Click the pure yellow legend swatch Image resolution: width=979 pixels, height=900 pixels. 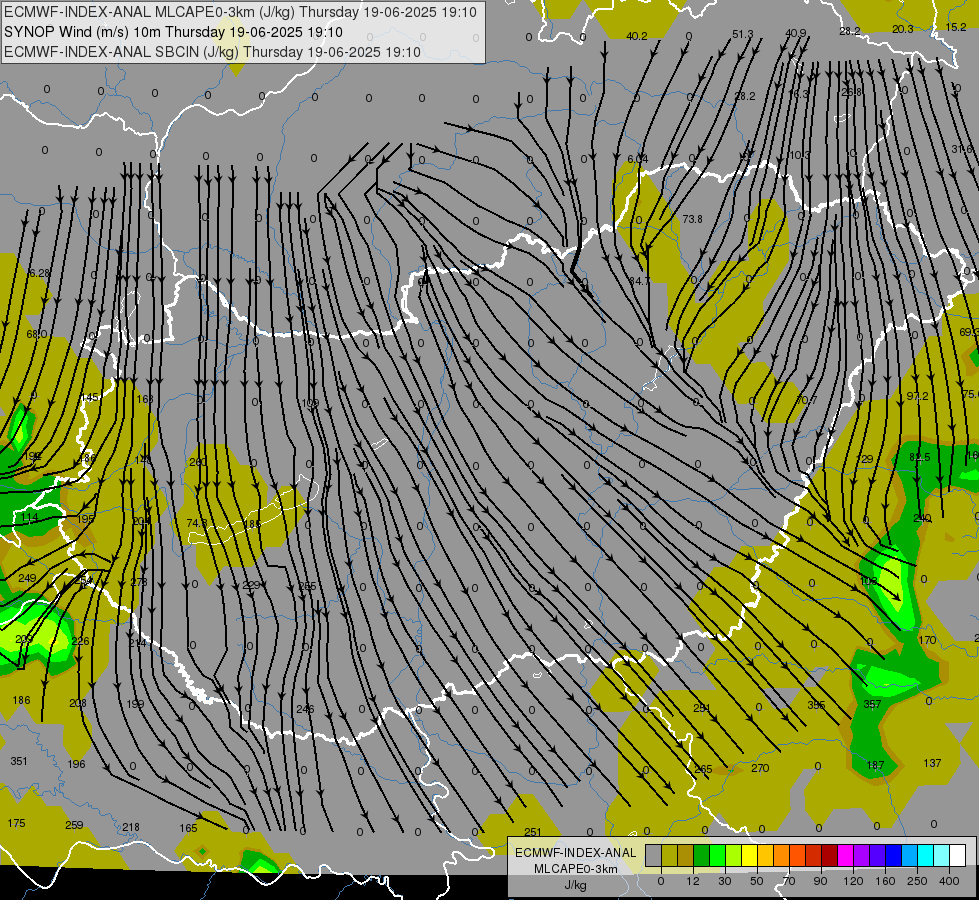point(749,856)
